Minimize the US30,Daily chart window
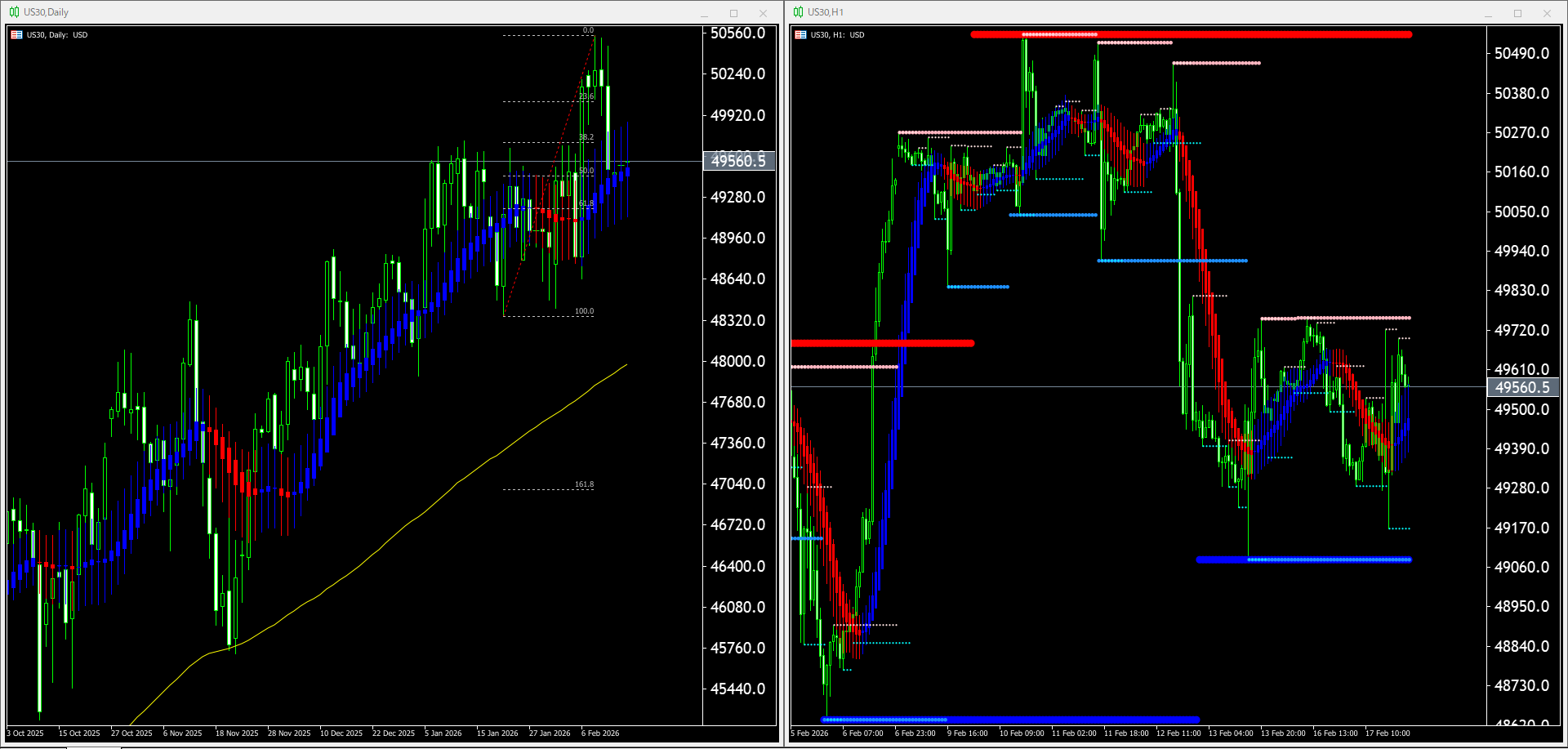Viewport: 1568px width, 749px height. 704,13
